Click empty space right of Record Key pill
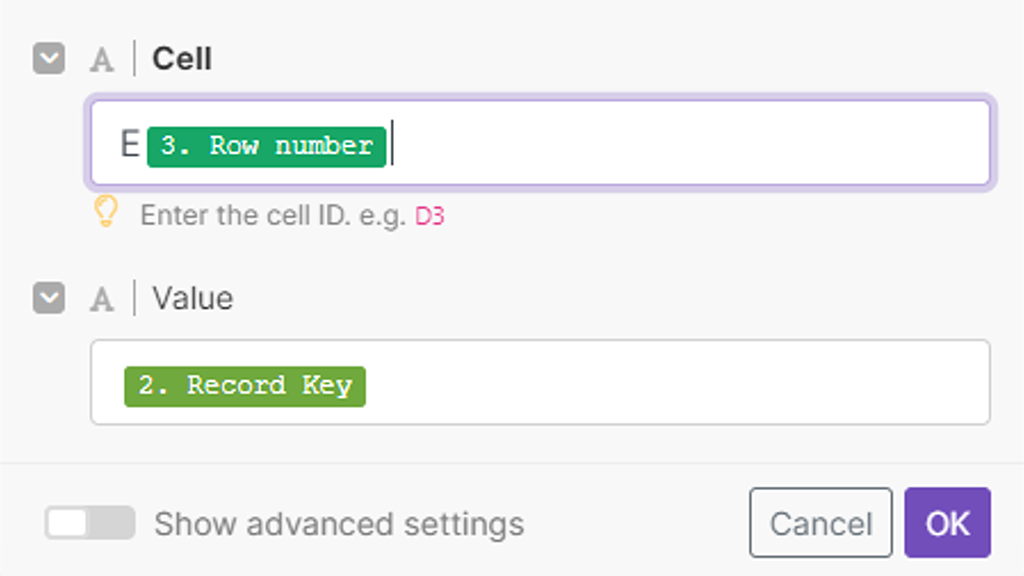This screenshot has height=576, width=1024. pos(676,384)
